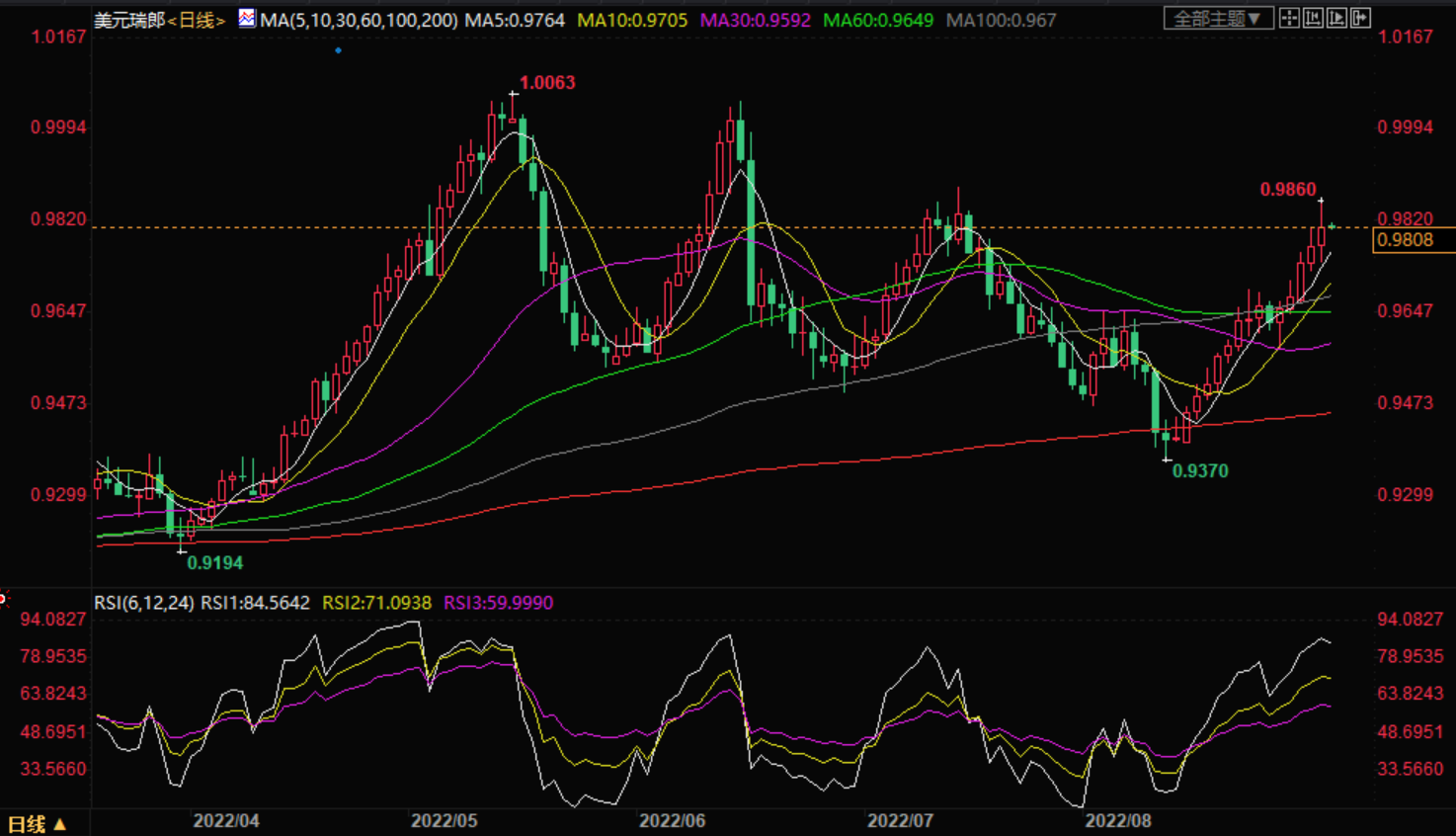Expand the 日线 period selector at bottom left

[37, 824]
